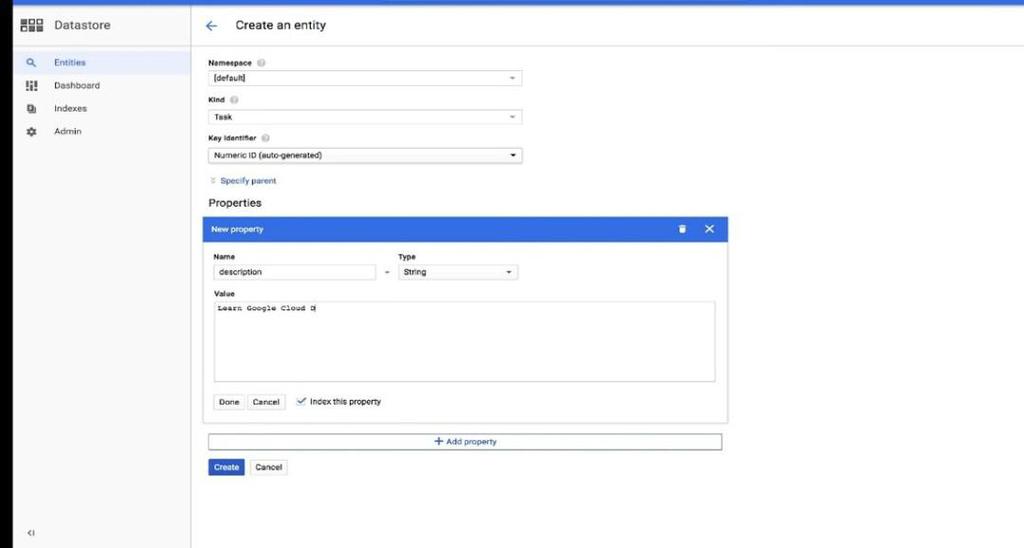Click the Specify parent link
Image resolution: width=1024 pixels, height=548 pixels.
pyautogui.click(x=247, y=181)
